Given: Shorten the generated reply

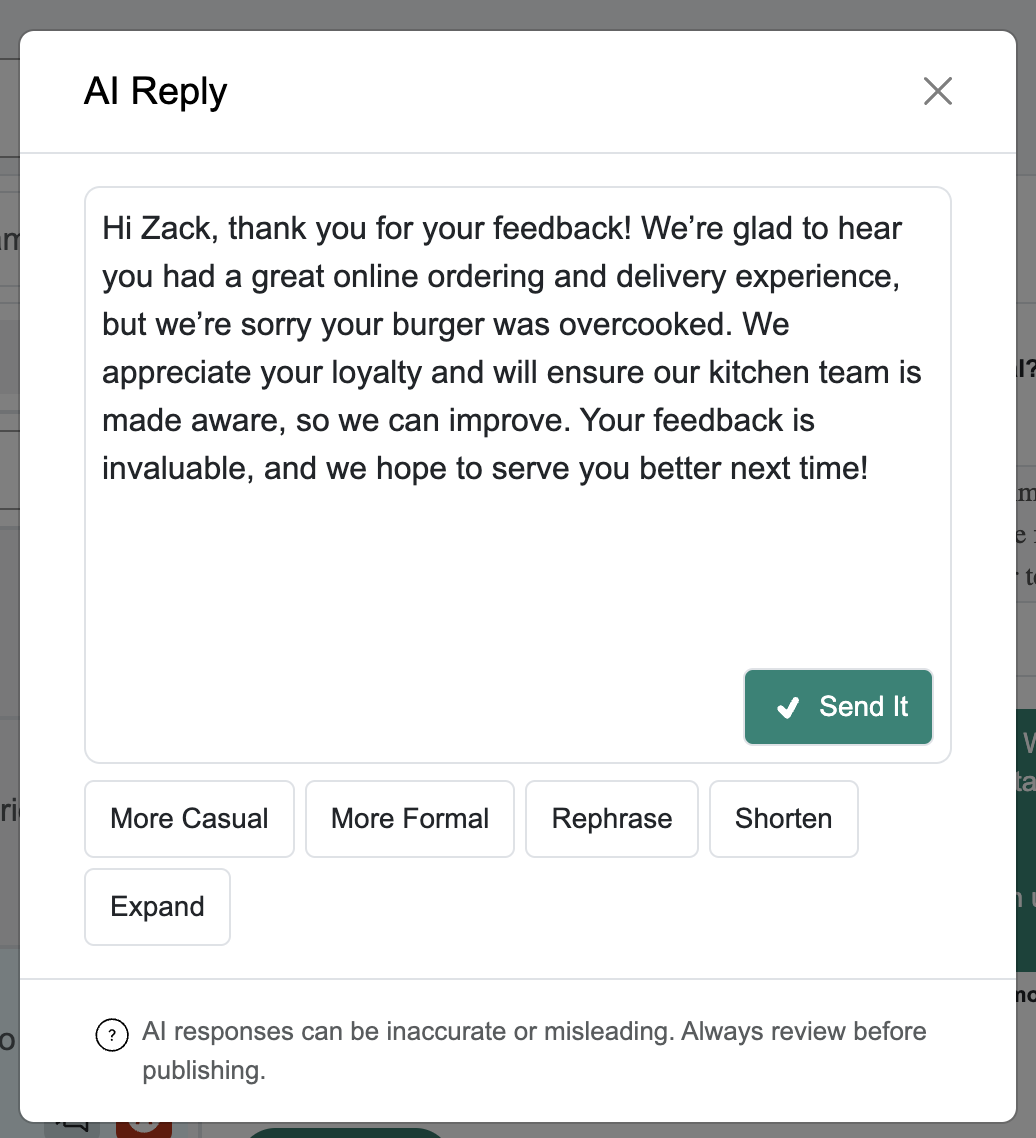Looking at the screenshot, I should [x=783, y=819].
